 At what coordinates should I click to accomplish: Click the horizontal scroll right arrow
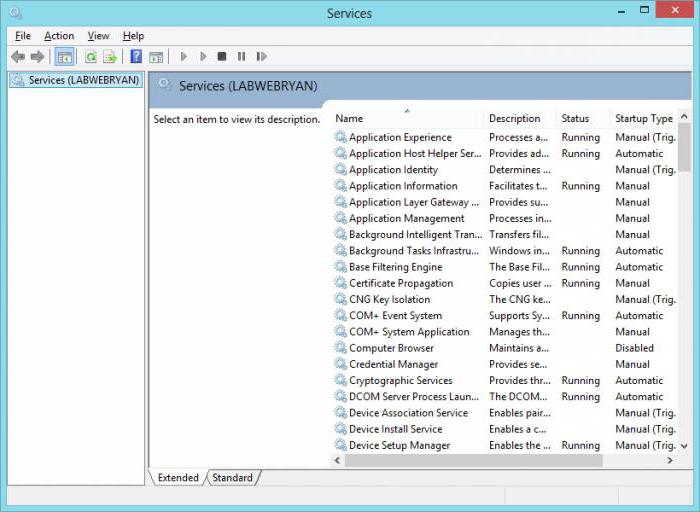[670, 460]
